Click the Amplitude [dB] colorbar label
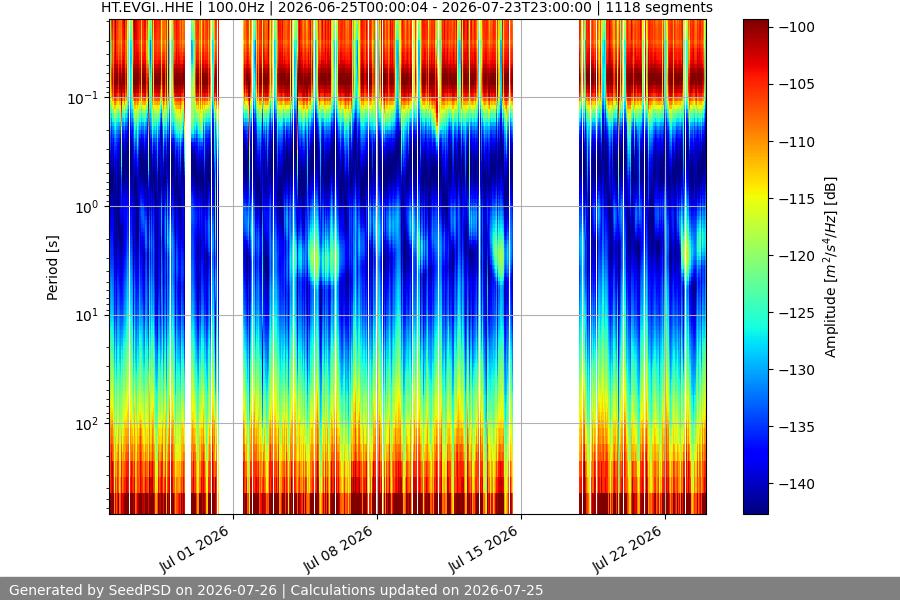The height and width of the screenshot is (600, 900). 831,267
